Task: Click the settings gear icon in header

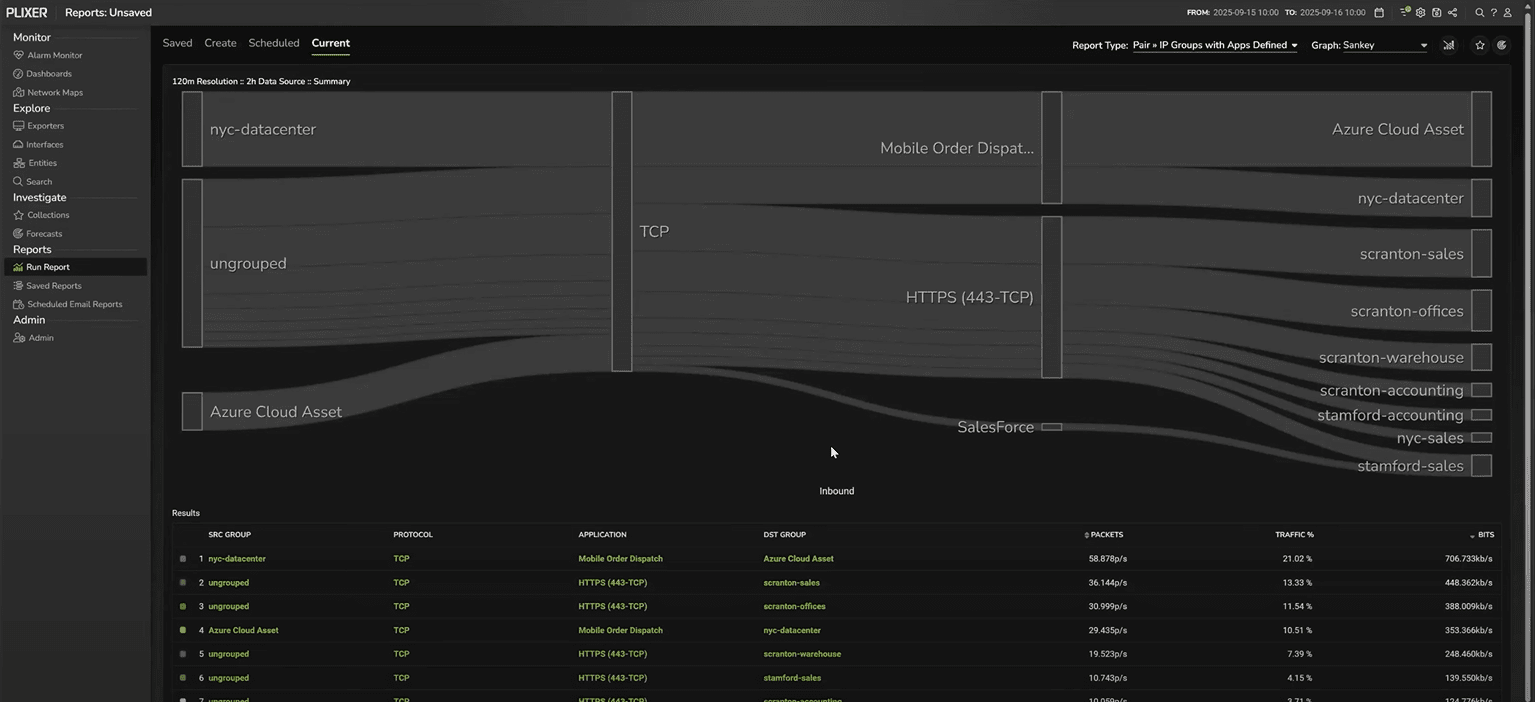Action: [x=1420, y=13]
